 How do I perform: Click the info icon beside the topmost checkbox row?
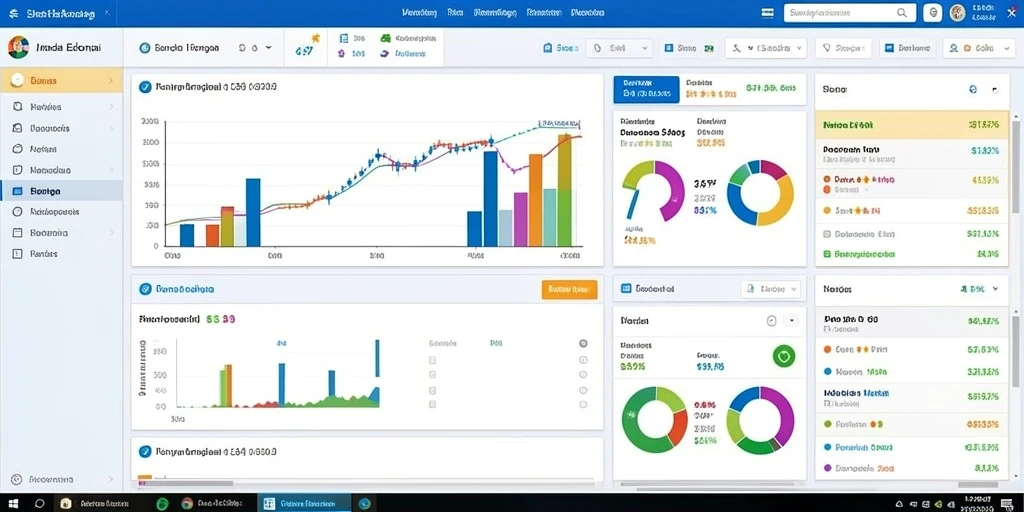click(583, 360)
